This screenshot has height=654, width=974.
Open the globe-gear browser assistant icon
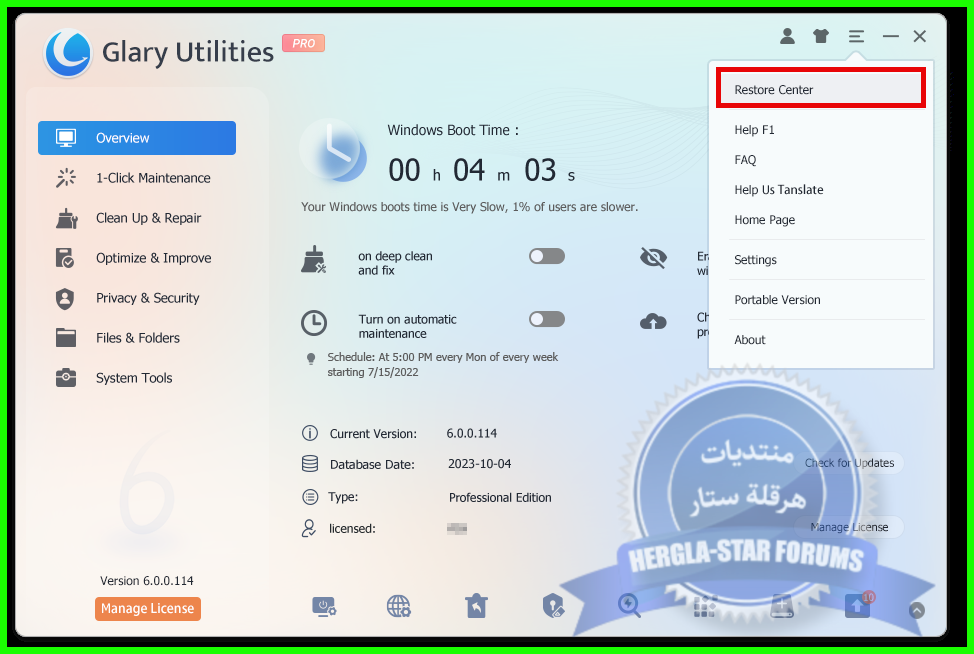399,606
